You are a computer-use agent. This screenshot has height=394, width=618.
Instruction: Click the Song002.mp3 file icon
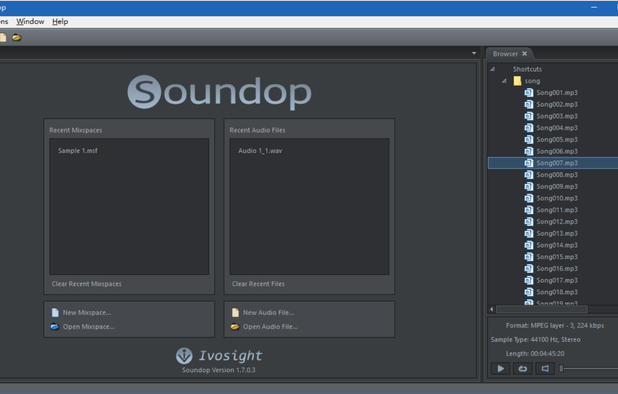(529, 104)
